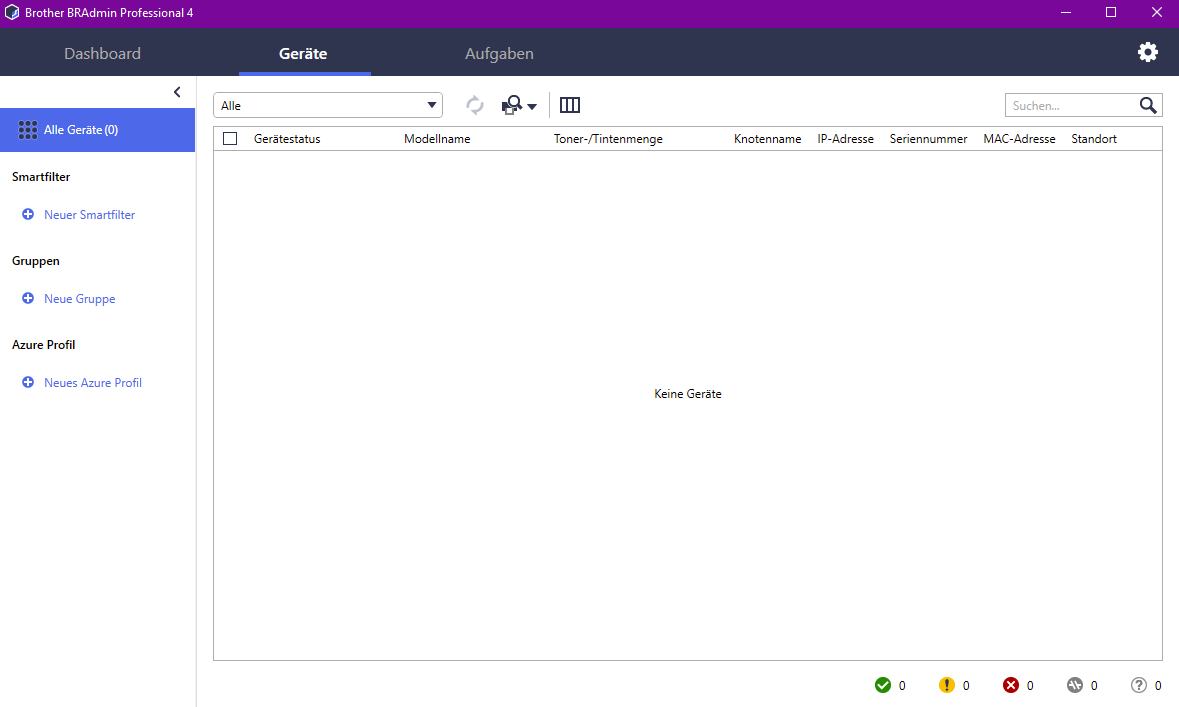Image resolution: width=1179 pixels, height=707 pixels.
Task: Click the plus icon beside Neuer Smartfilter
Action: pyautogui.click(x=28, y=214)
